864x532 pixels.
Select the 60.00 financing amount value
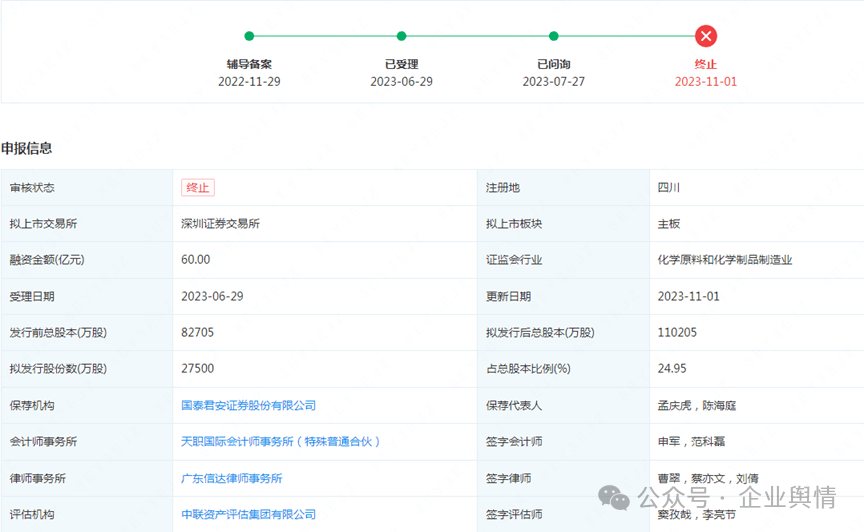196,260
